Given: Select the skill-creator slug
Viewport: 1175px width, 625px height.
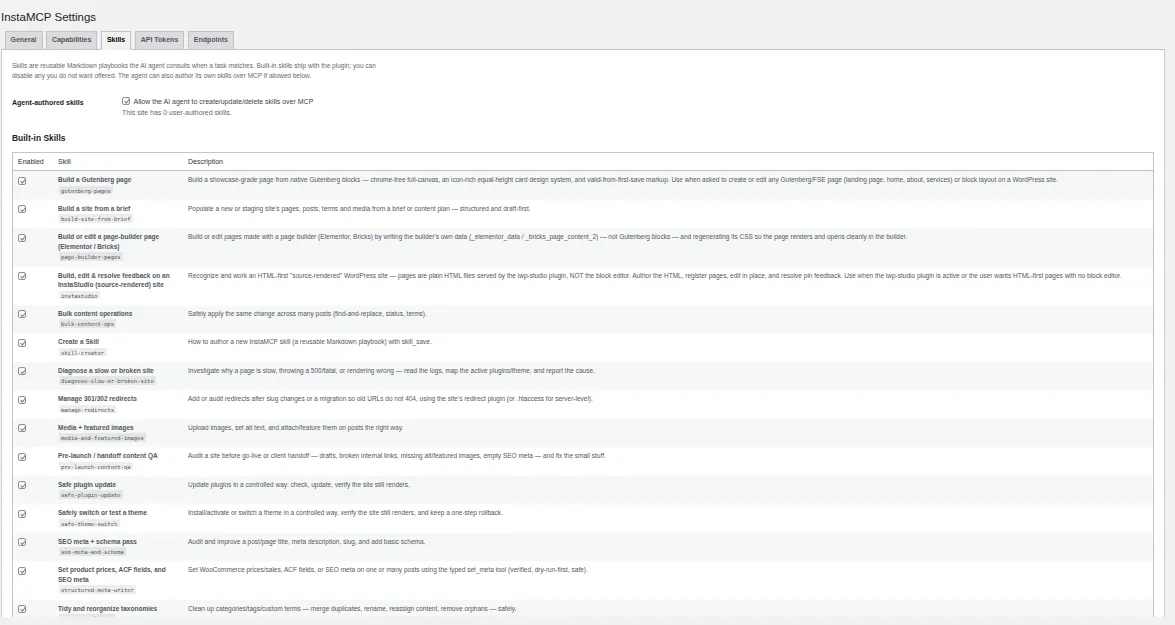Looking at the screenshot, I should (82, 353).
